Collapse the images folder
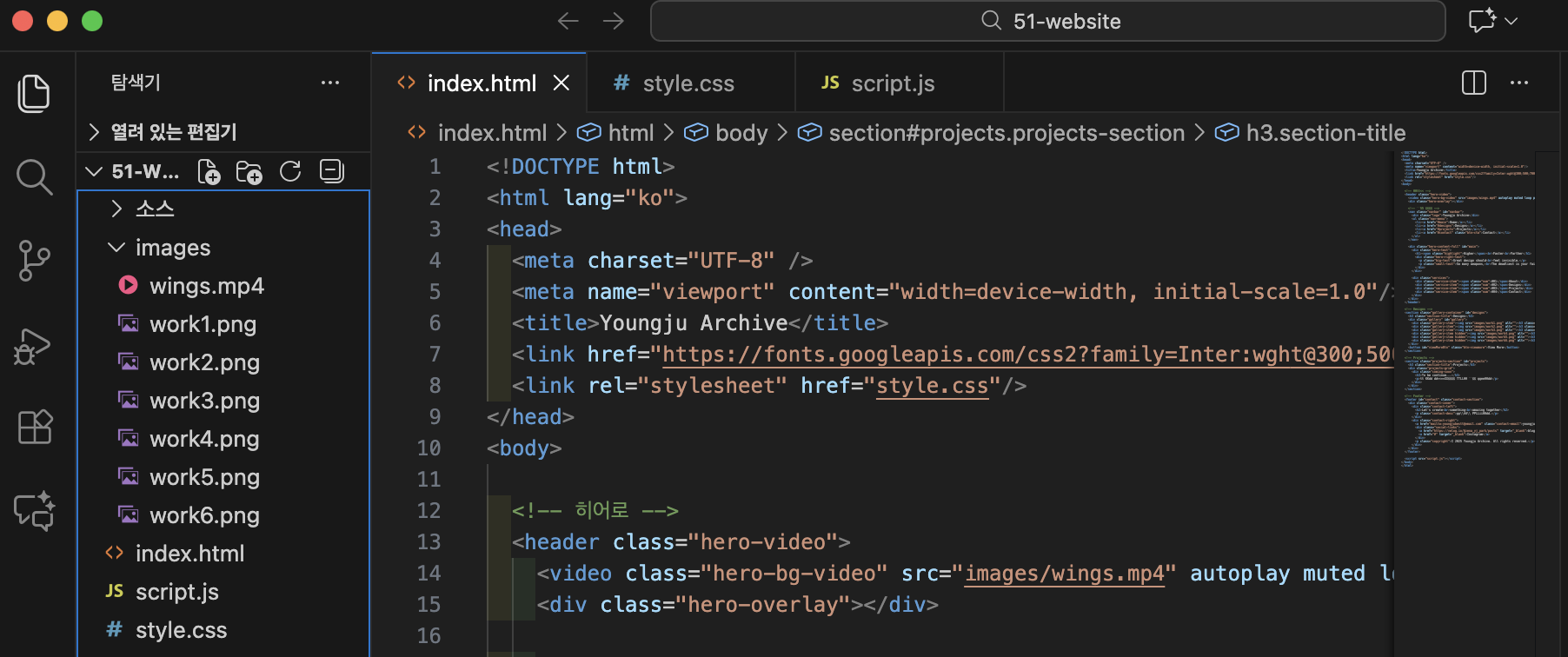The image size is (1568, 657). [x=224, y=248]
